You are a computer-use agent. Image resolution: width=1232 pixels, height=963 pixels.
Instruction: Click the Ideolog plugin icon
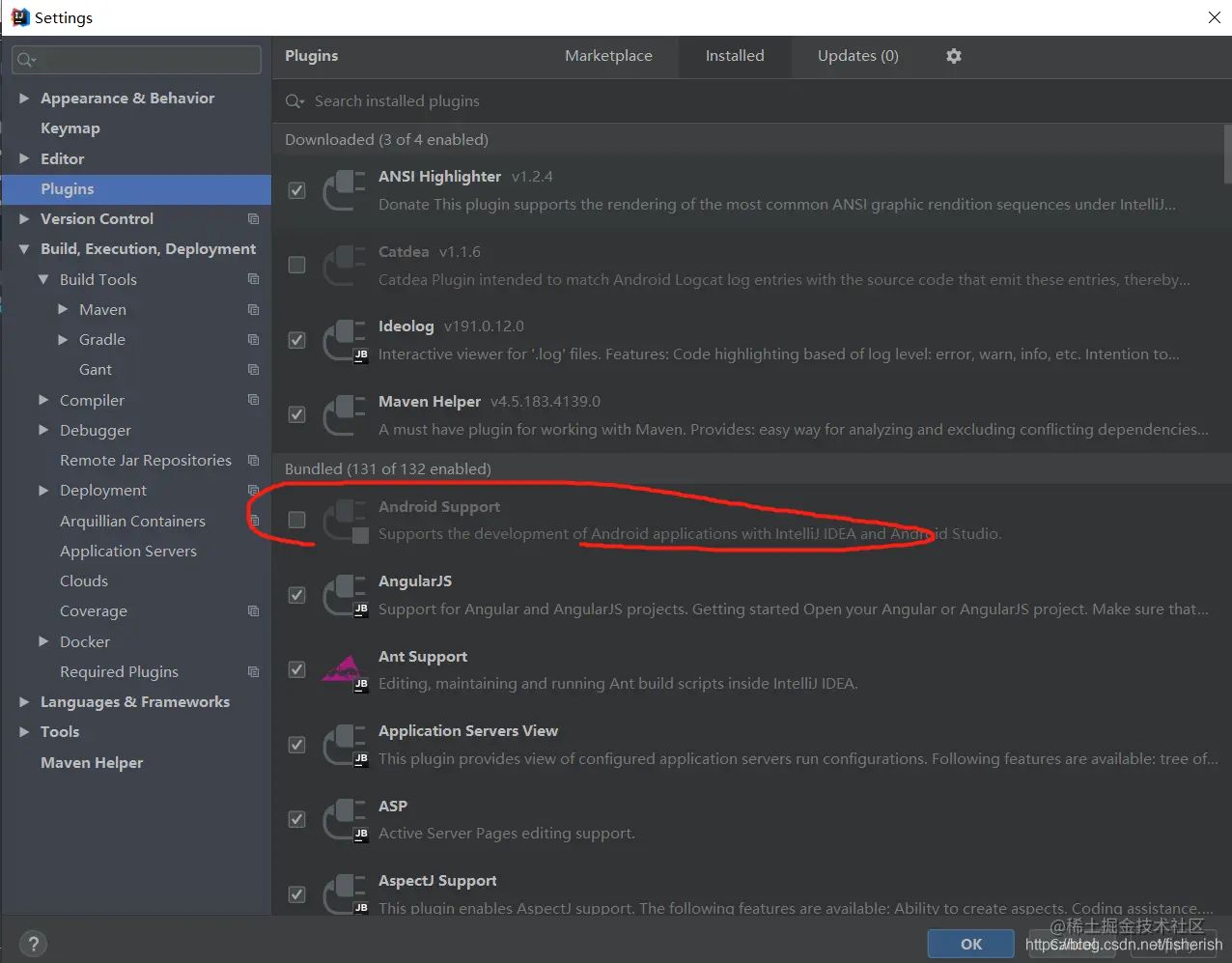pyautogui.click(x=345, y=340)
